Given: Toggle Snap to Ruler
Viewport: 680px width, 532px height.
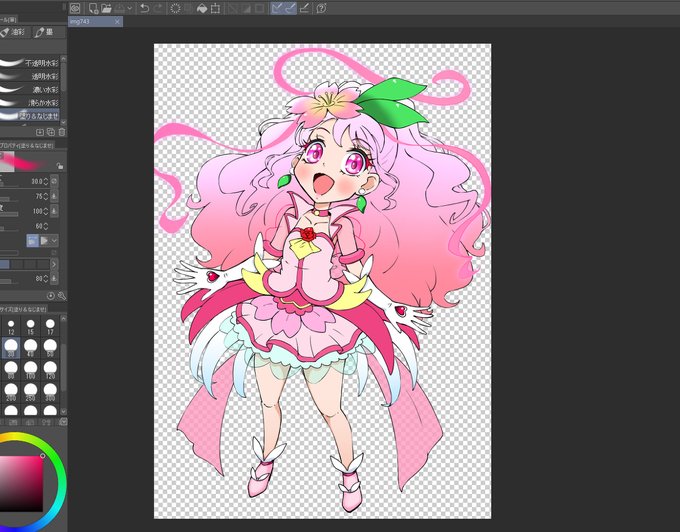Looking at the screenshot, I should tap(277, 8).
